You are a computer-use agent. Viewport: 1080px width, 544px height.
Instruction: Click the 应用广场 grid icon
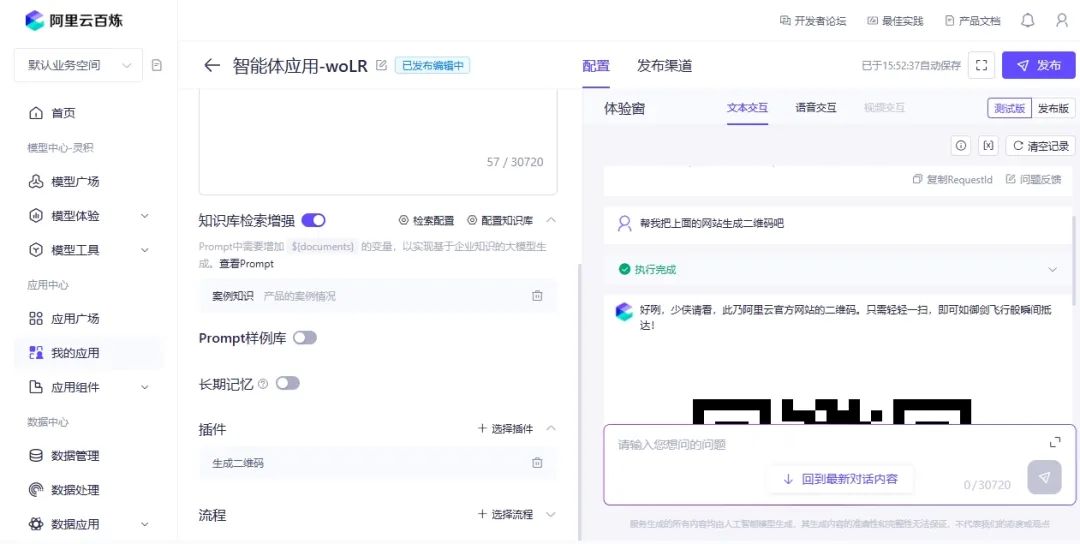point(36,318)
